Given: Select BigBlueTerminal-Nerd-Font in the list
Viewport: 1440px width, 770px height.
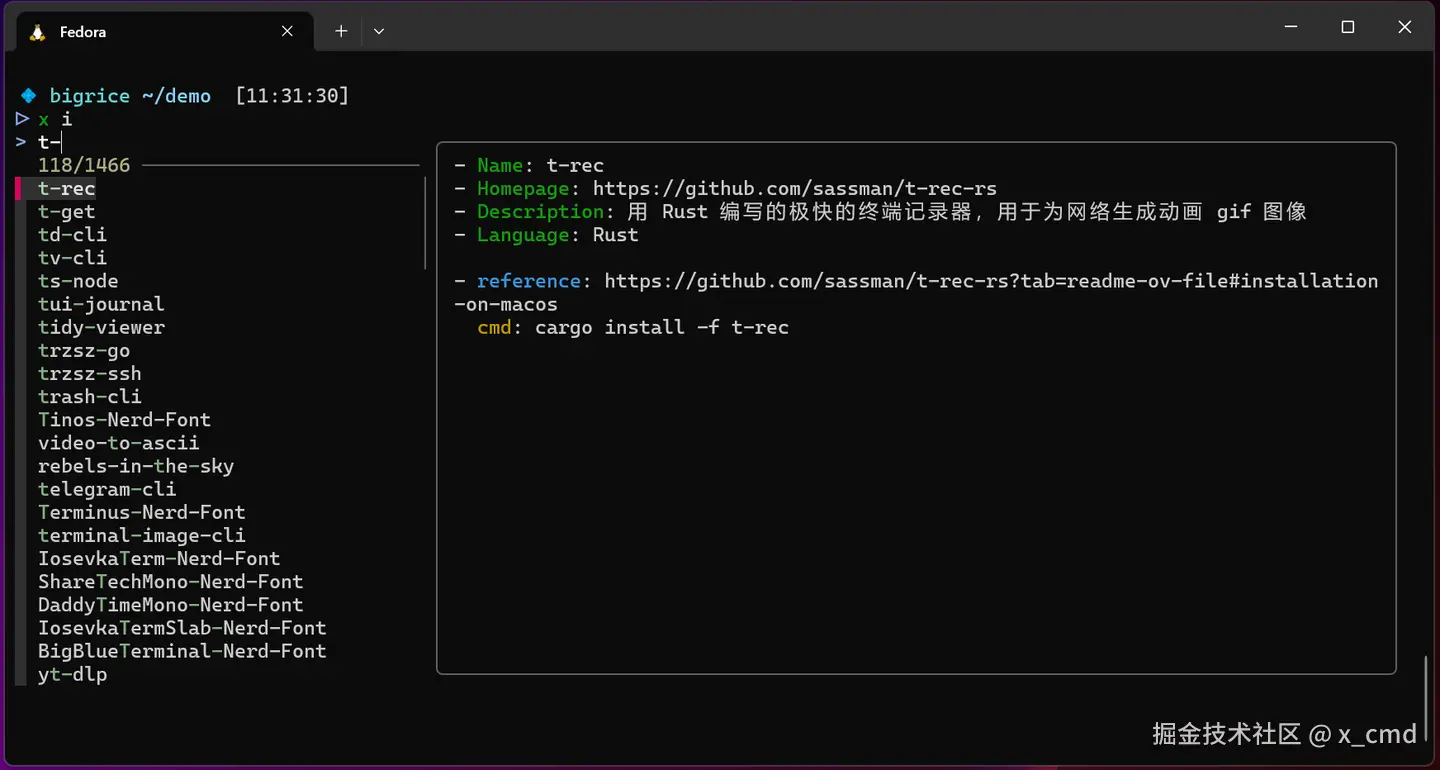Looking at the screenshot, I should pos(182,651).
